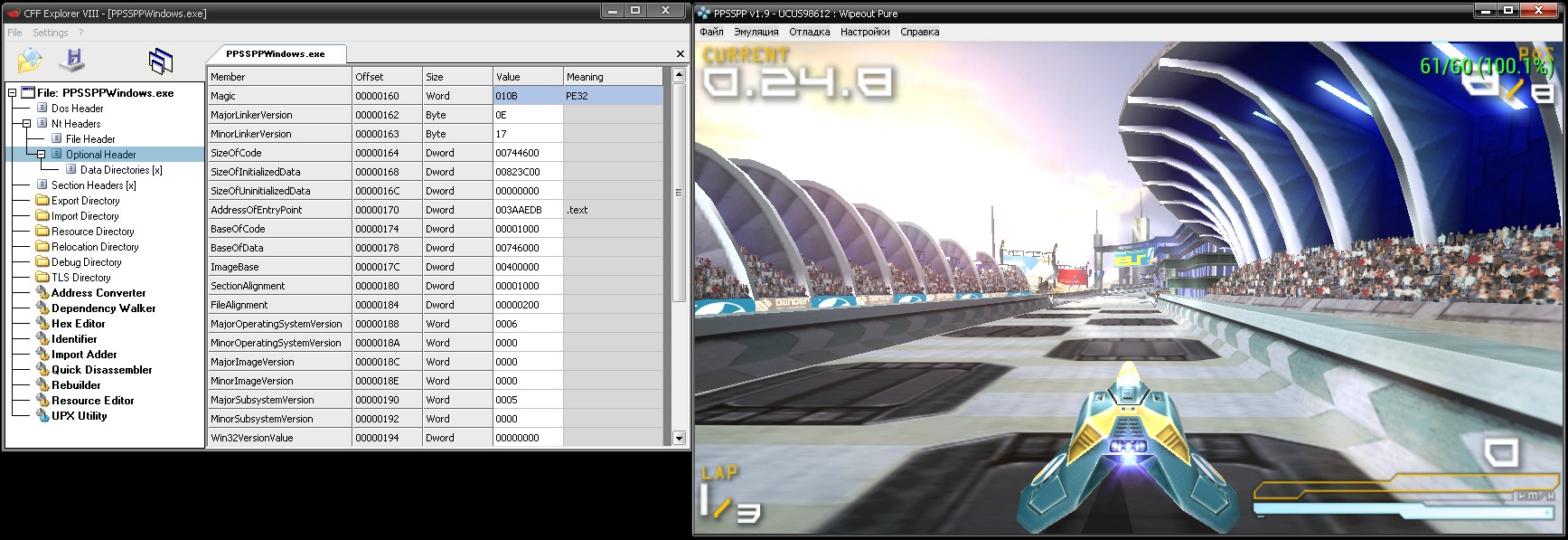Image resolution: width=1568 pixels, height=540 pixels.
Task: Open the Настройки menu in PPSSPP
Action: [865, 32]
